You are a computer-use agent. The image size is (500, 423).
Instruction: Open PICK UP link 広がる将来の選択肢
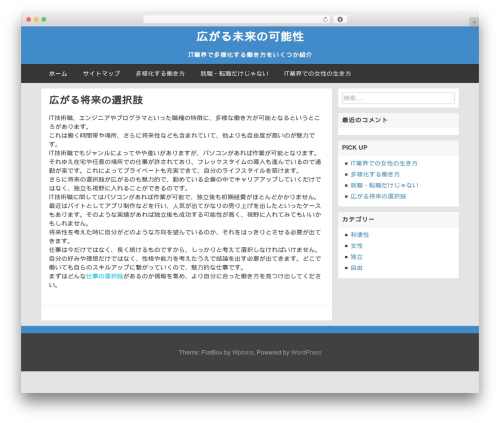378,196
